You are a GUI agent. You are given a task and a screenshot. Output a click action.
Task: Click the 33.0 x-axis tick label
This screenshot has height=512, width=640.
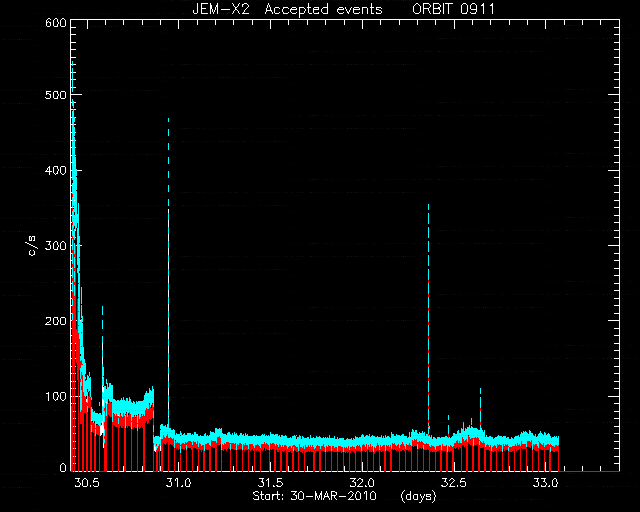546,483
